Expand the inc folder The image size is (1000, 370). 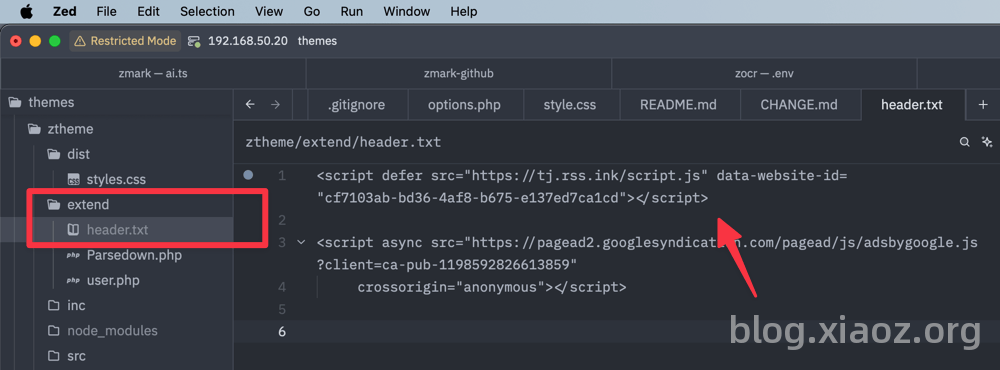point(117,306)
